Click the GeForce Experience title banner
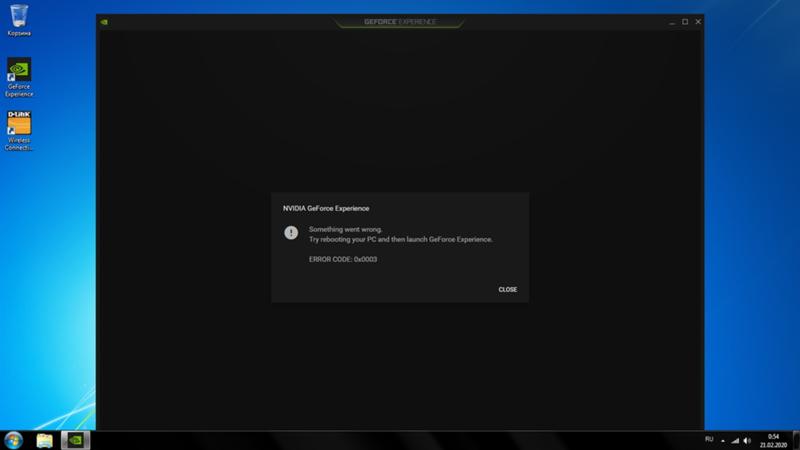The image size is (800, 450). [x=400, y=21]
